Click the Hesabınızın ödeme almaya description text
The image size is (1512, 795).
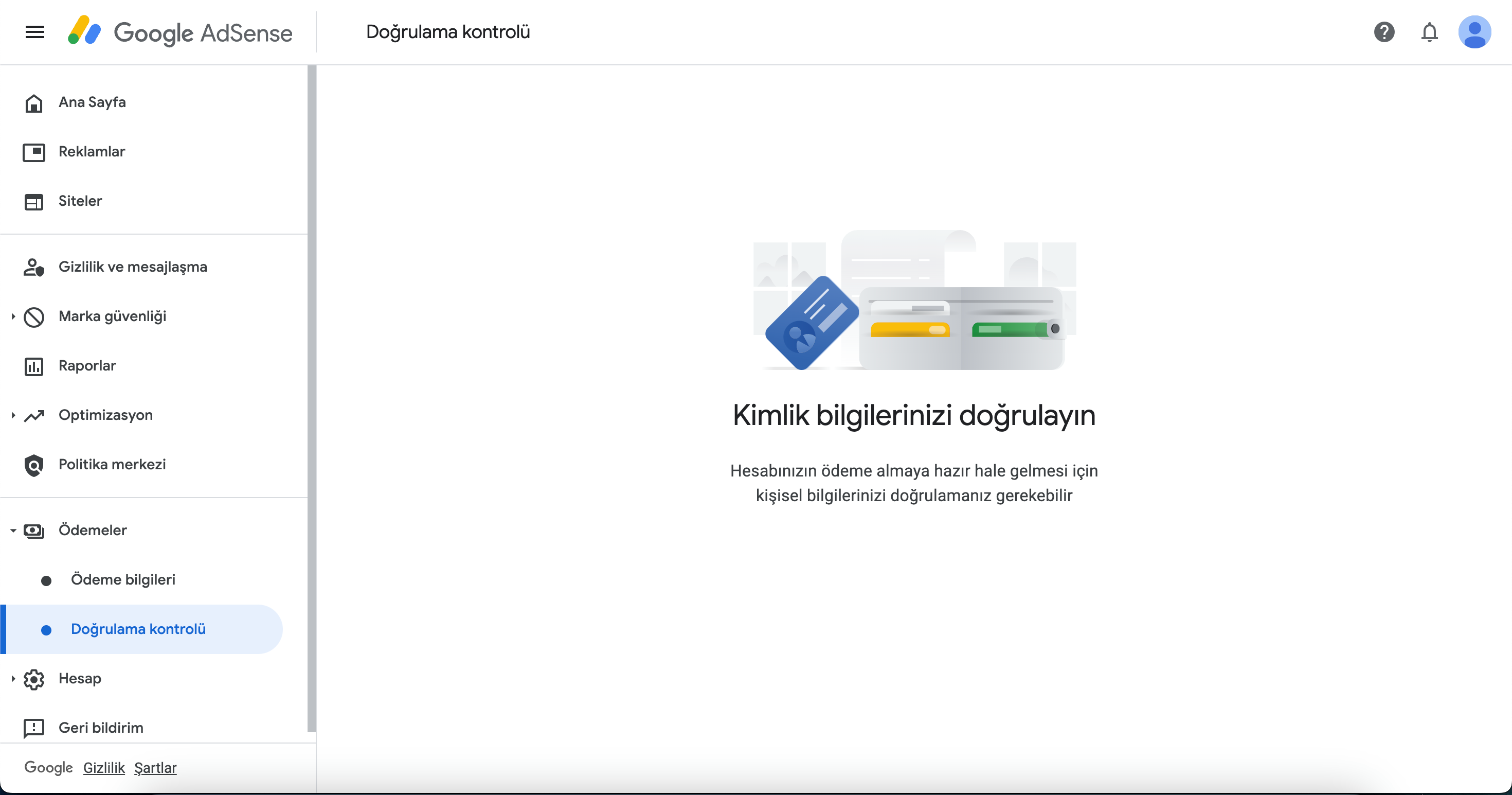(x=914, y=483)
